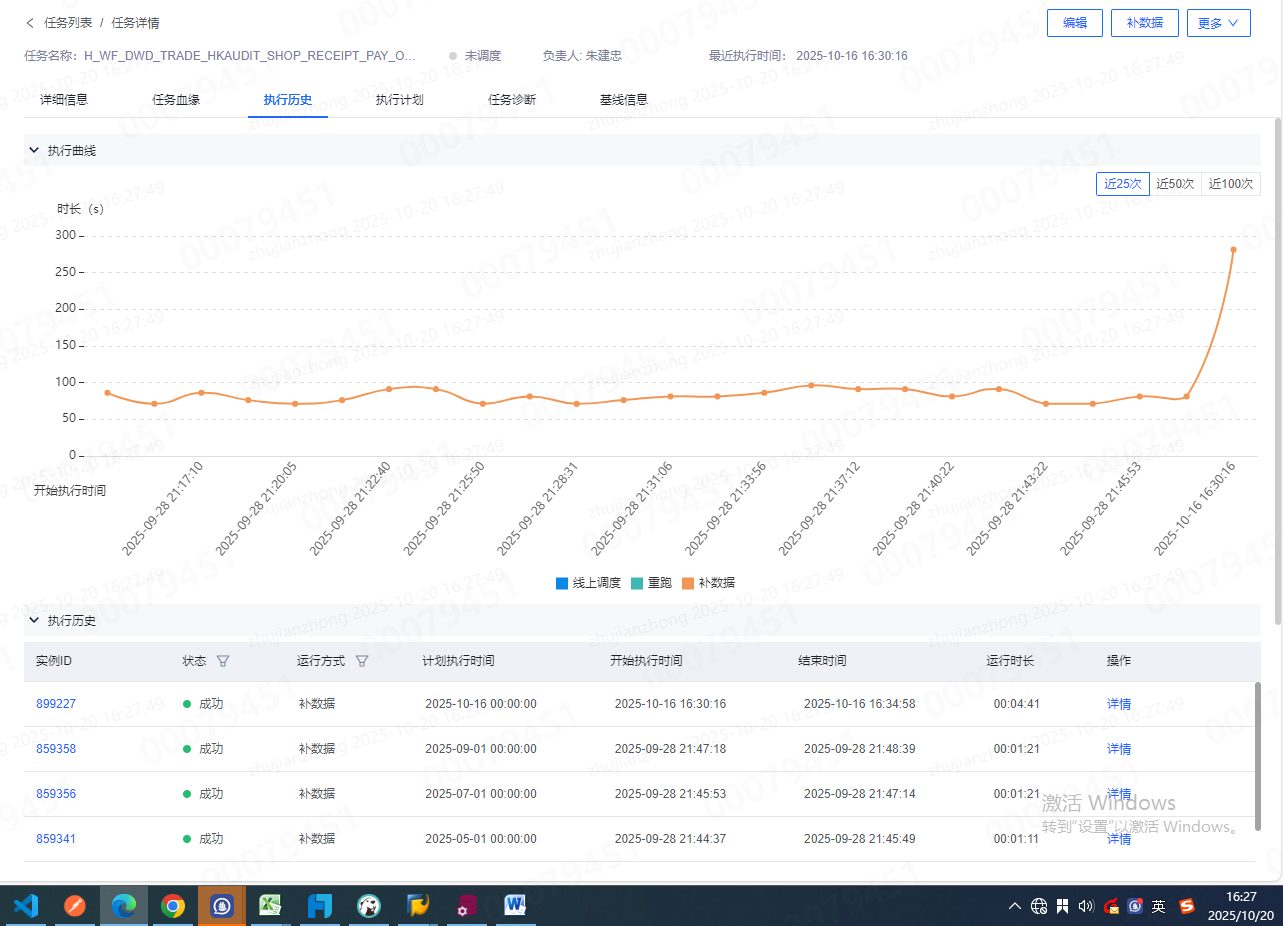
Task: Switch to 任务血缘 tab
Action: point(176,100)
